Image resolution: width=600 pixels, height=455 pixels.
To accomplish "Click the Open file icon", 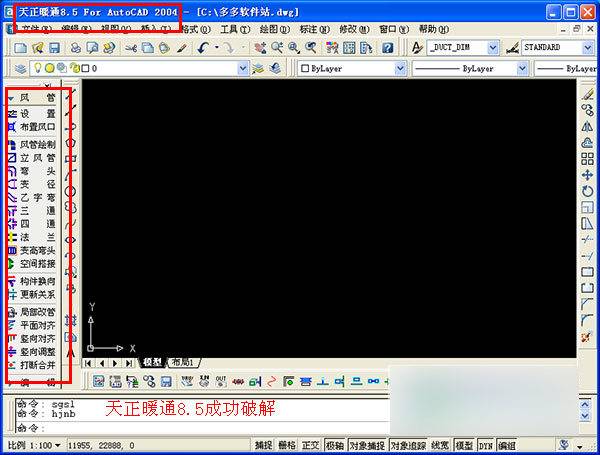I will click(38, 48).
